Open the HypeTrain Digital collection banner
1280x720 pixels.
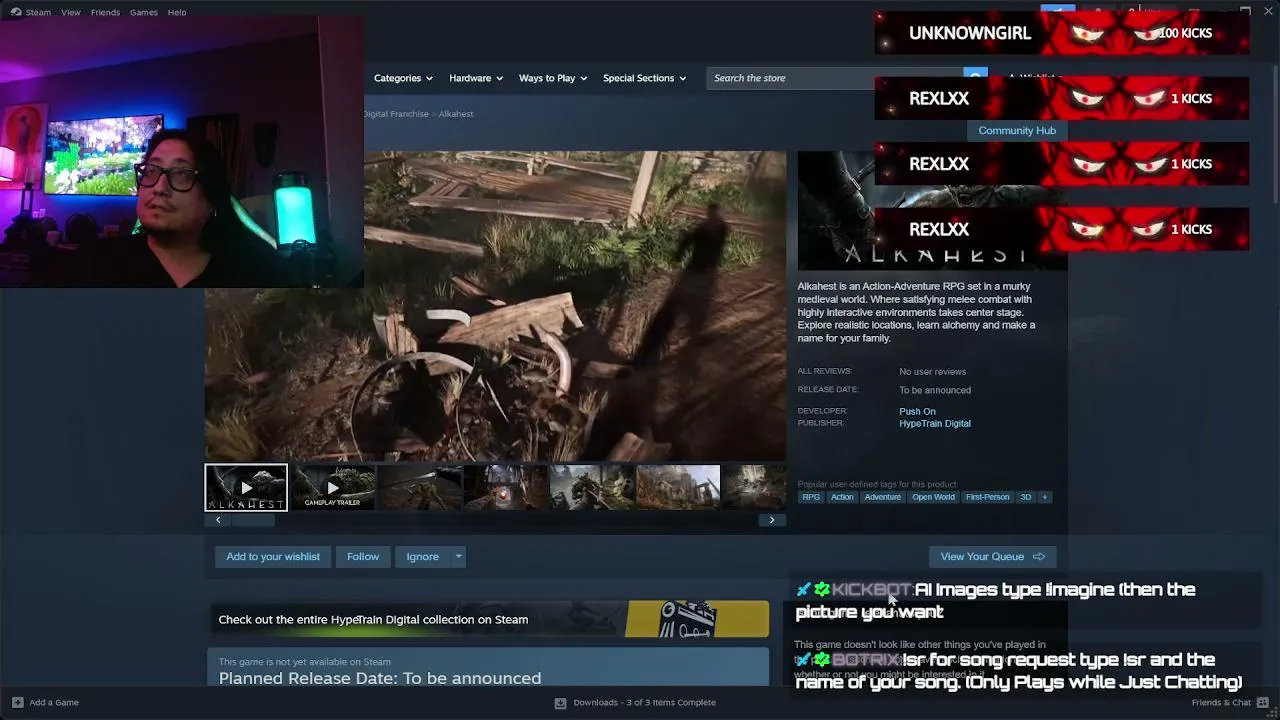click(488, 620)
